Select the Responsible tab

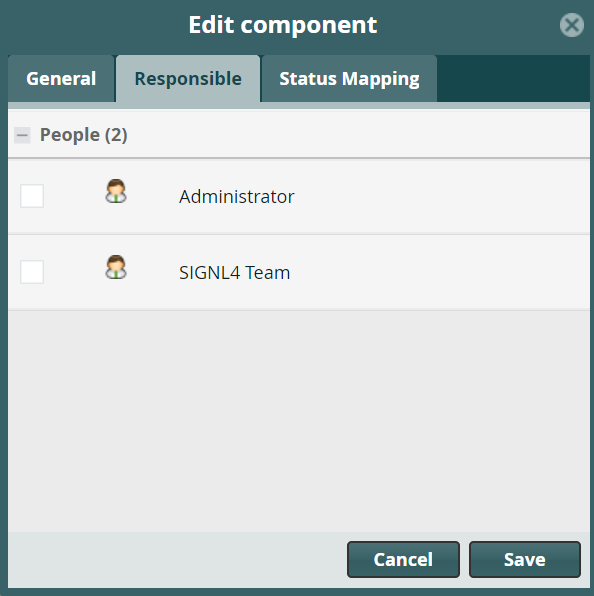[x=188, y=79]
